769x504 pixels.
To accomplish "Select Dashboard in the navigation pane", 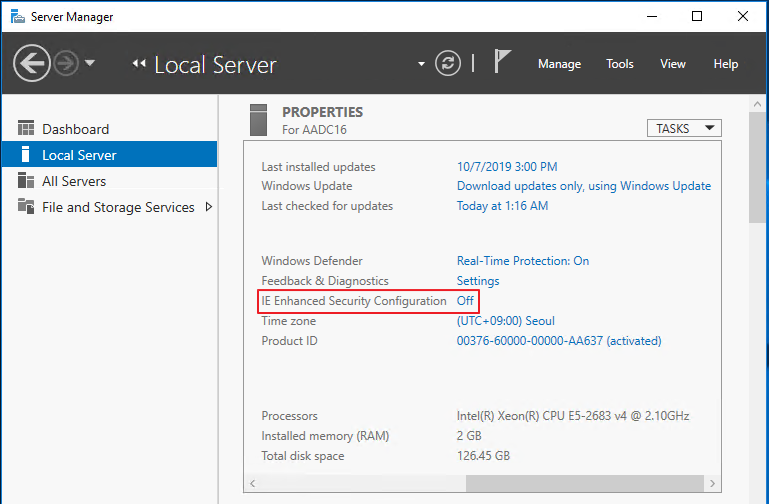I will [x=109, y=129].
